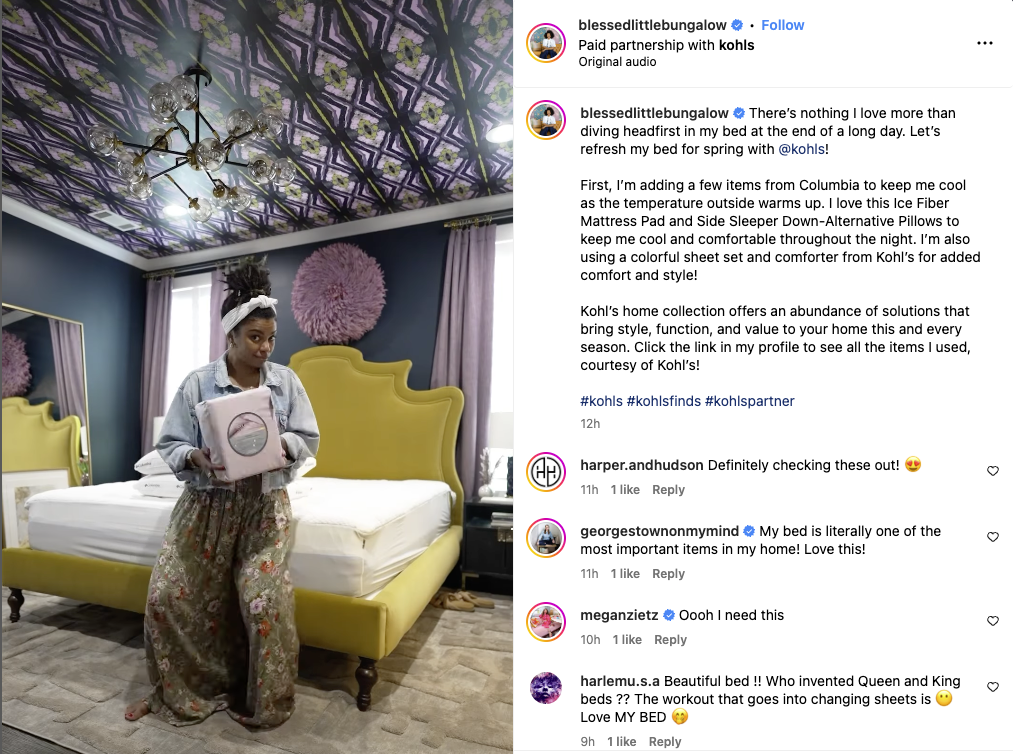Viewport: 1013px width, 754px height.
Task: Open the #kohlspartner hashtag
Action: [x=749, y=401]
